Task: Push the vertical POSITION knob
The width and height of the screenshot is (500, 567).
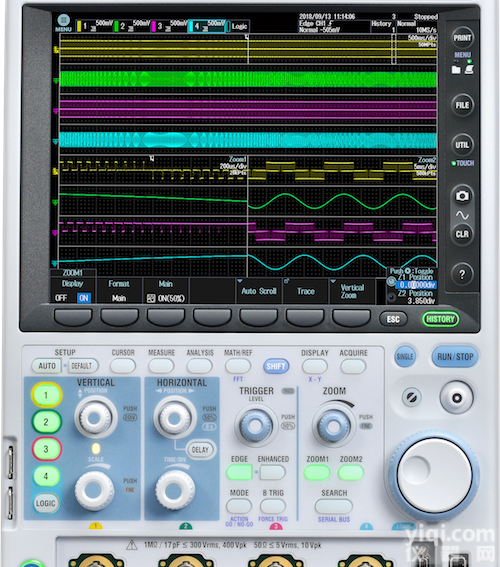Action: click(x=95, y=418)
